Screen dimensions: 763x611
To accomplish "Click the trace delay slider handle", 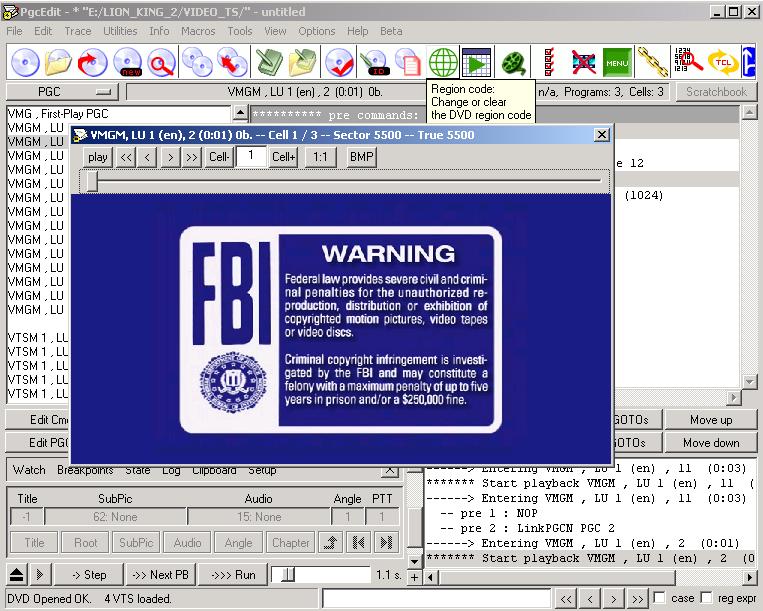I will pyautogui.click(x=288, y=575).
